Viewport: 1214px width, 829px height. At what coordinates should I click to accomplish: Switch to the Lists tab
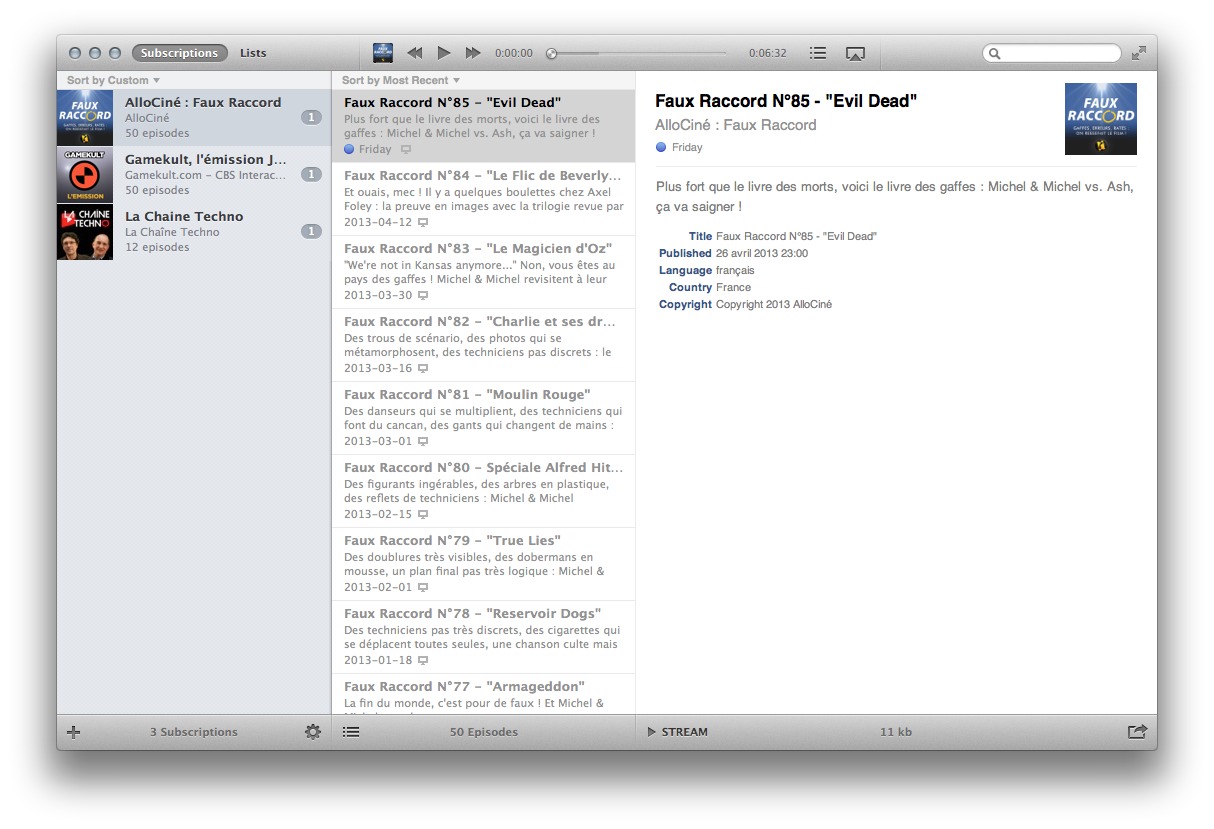point(253,53)
